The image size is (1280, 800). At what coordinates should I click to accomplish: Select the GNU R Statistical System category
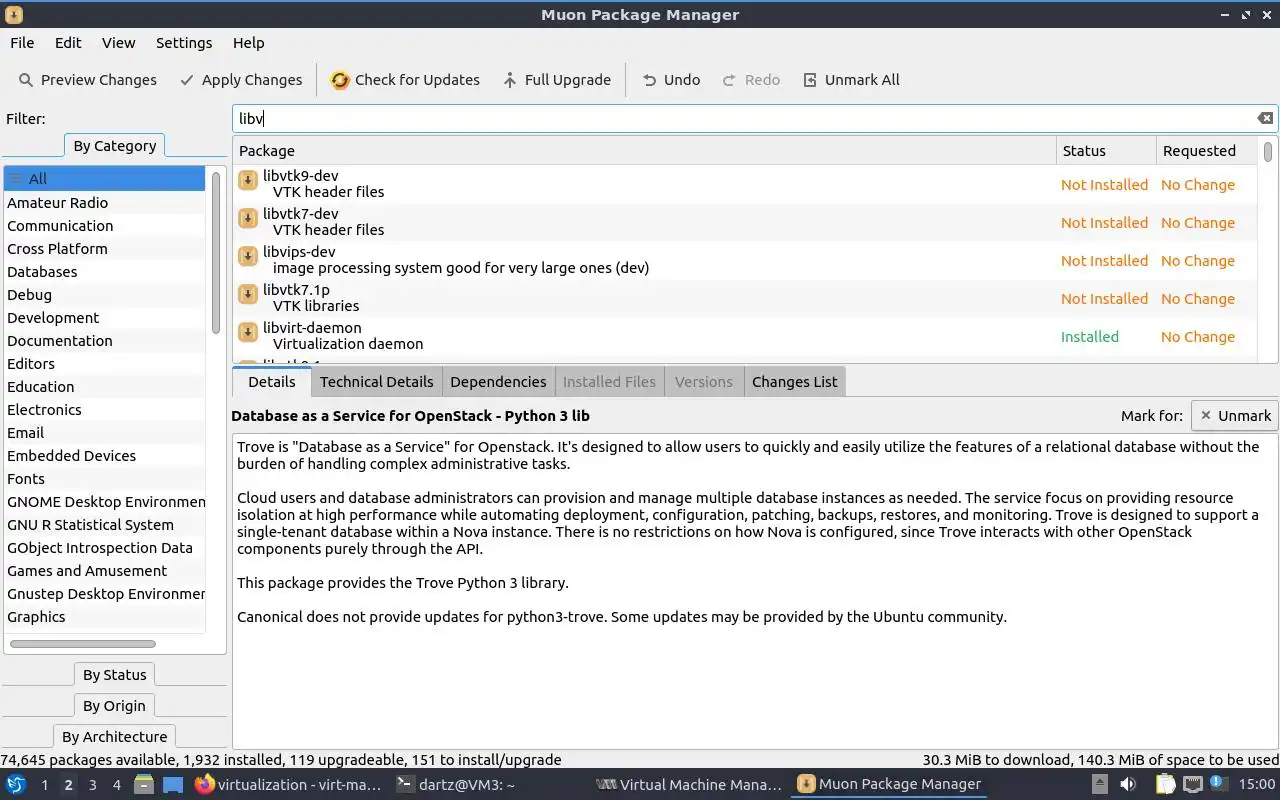(x=104, y=525)
